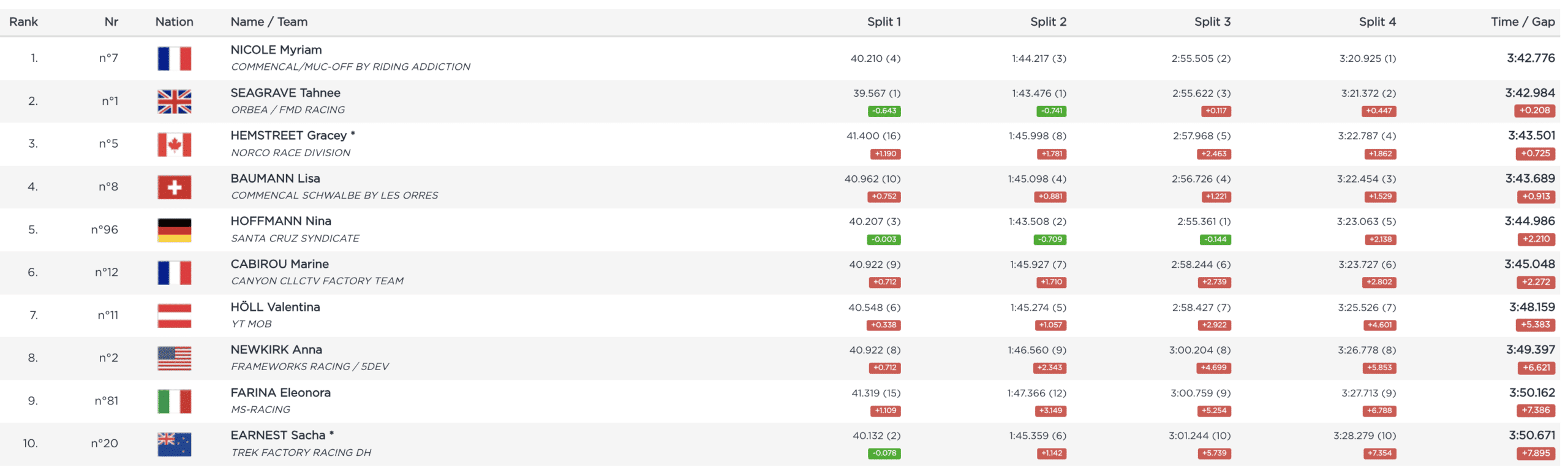Click the Name / Team column header

269,22
